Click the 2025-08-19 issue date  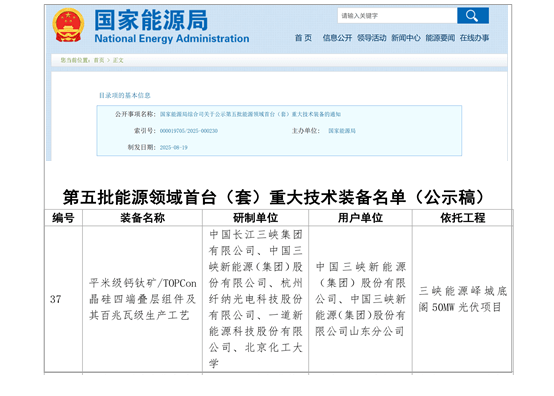click(x=173, y=147)
